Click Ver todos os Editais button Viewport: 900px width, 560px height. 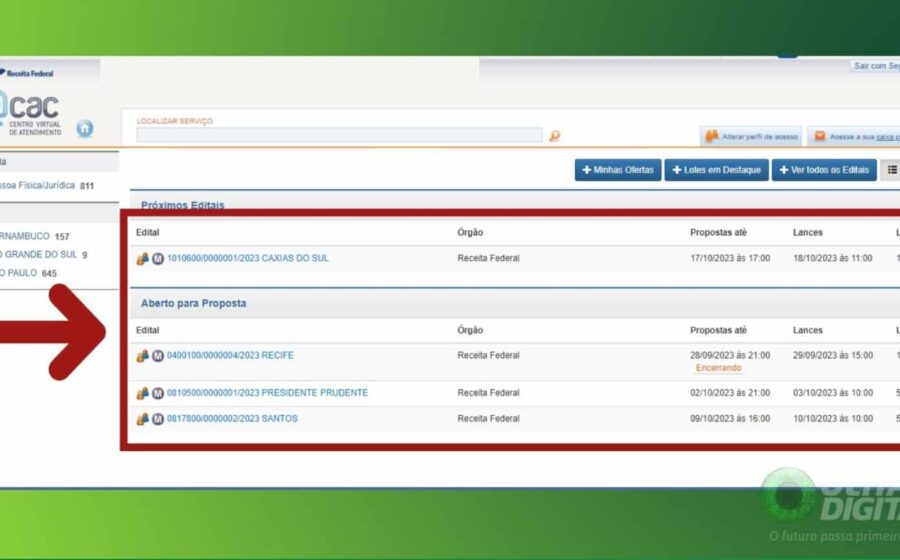[x=824, y=170]
